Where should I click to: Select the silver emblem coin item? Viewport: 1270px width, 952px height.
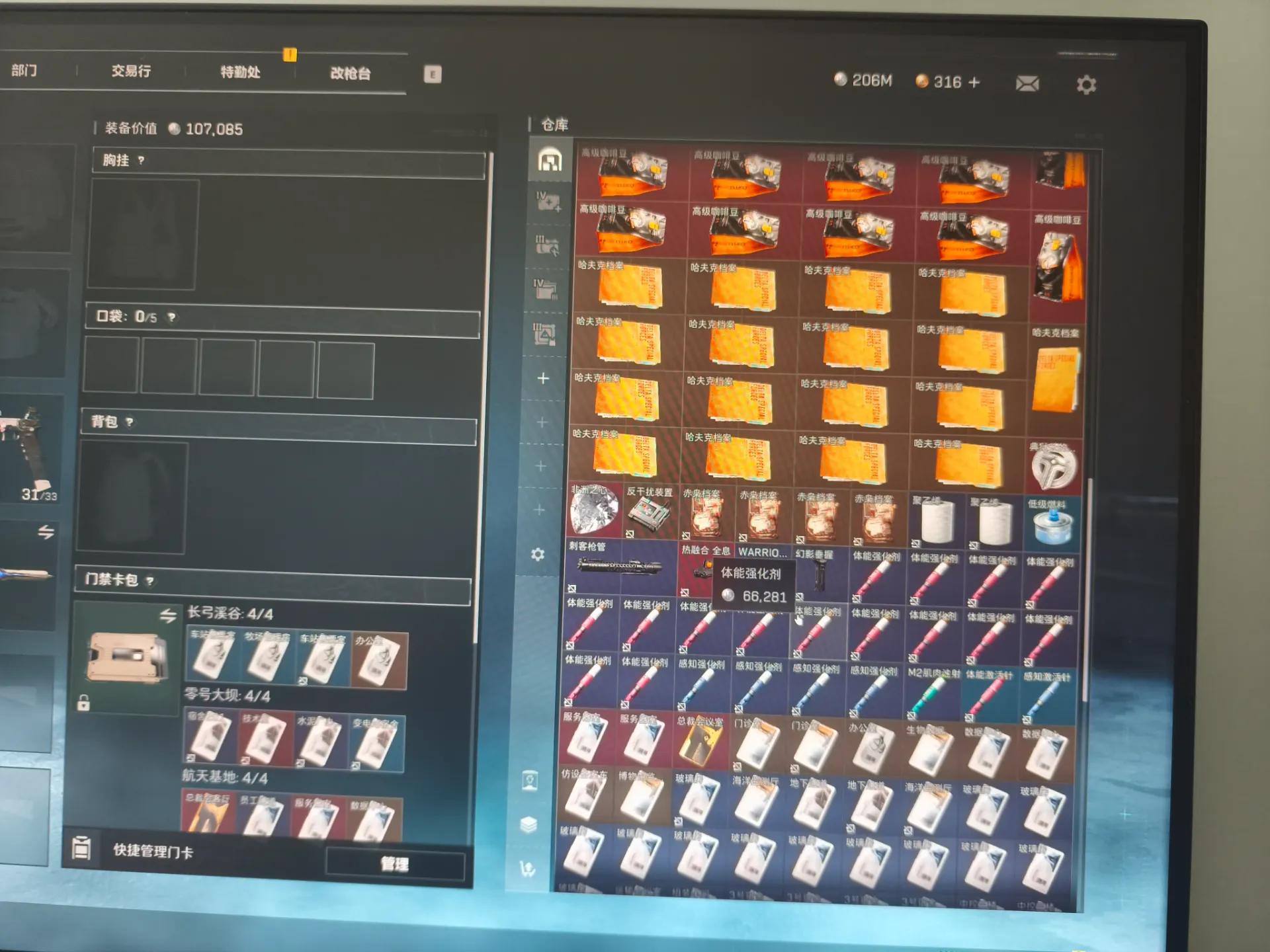pos(1053,467)
